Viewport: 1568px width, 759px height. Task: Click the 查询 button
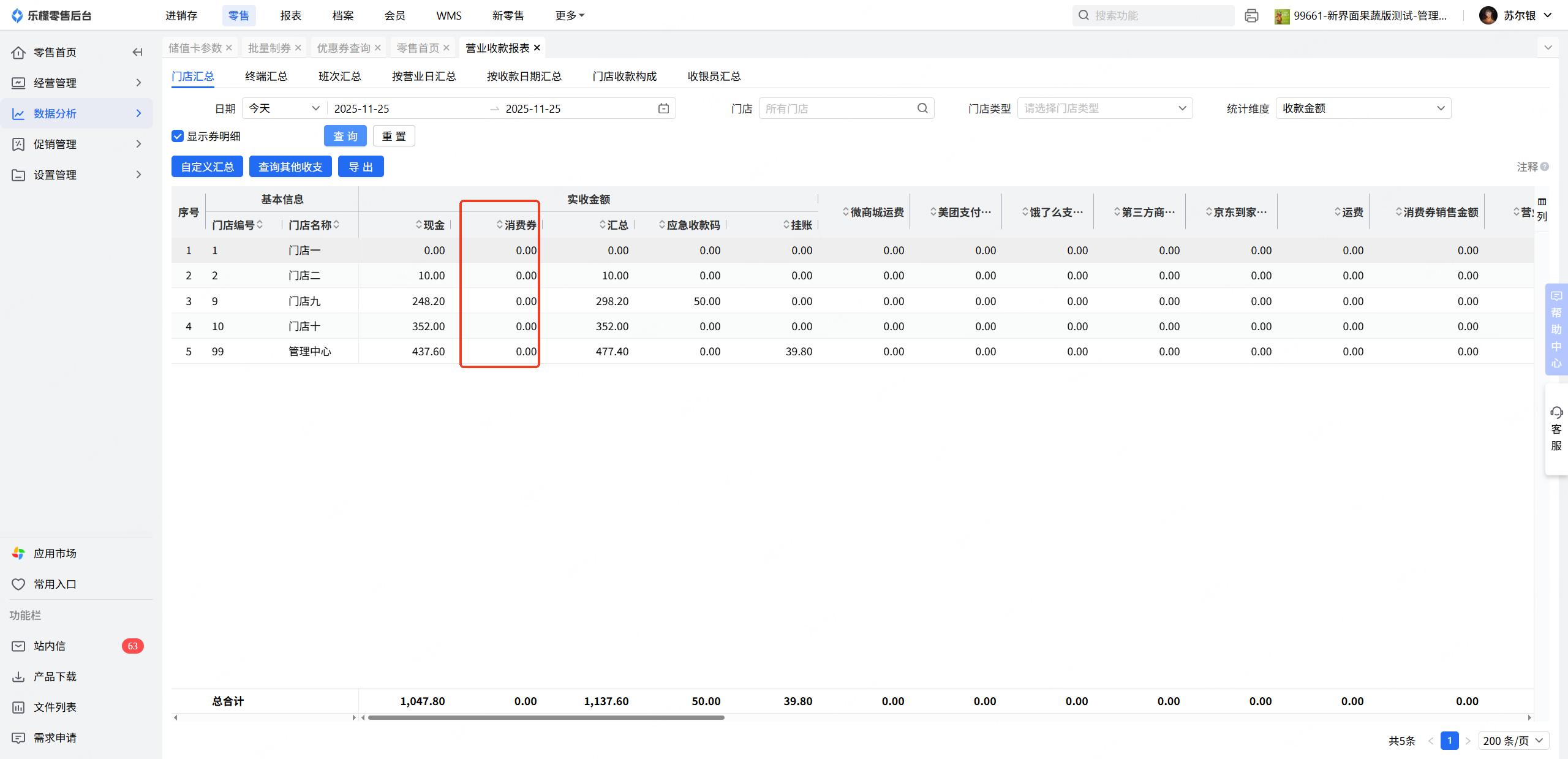[x=345, y=136]
